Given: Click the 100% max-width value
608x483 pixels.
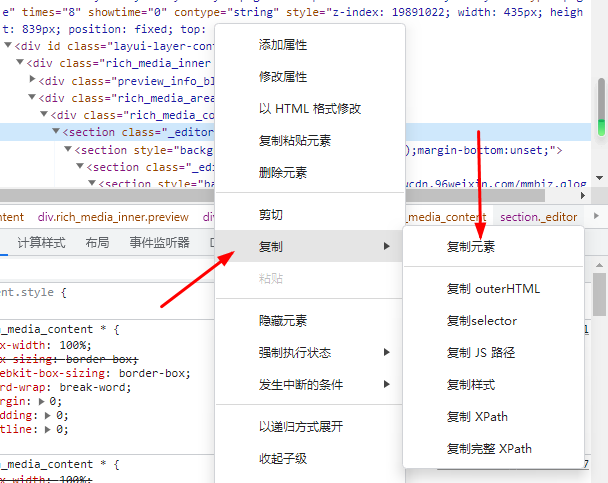Looking at the screenshot, I should [73, 345].
